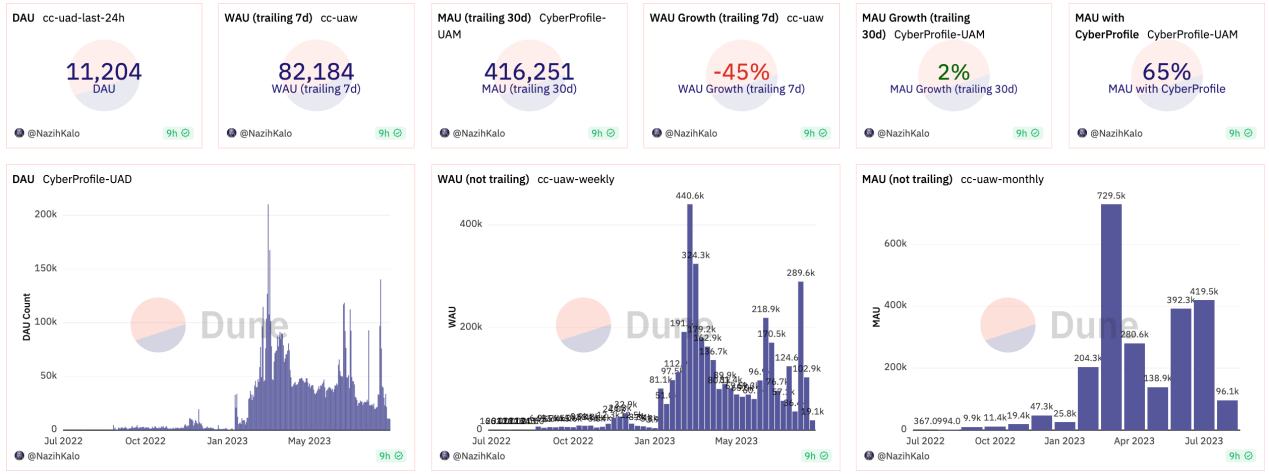This screenshot has width=1269, height=474.
Task: Select the 65% MAU with CyberProfile value
Action: (x=1166, y=71)
